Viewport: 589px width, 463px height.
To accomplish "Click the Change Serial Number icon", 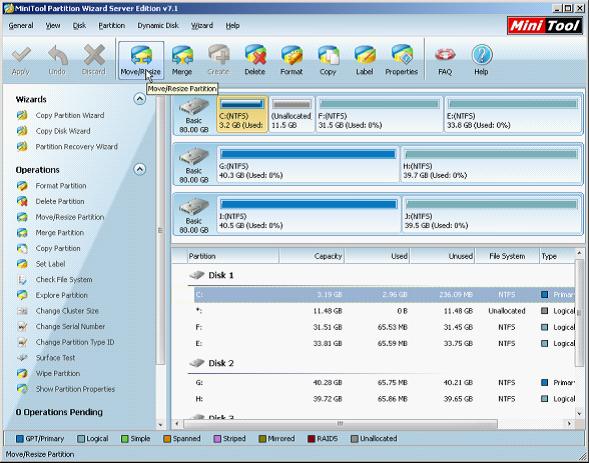I will [x=22, y=327].
